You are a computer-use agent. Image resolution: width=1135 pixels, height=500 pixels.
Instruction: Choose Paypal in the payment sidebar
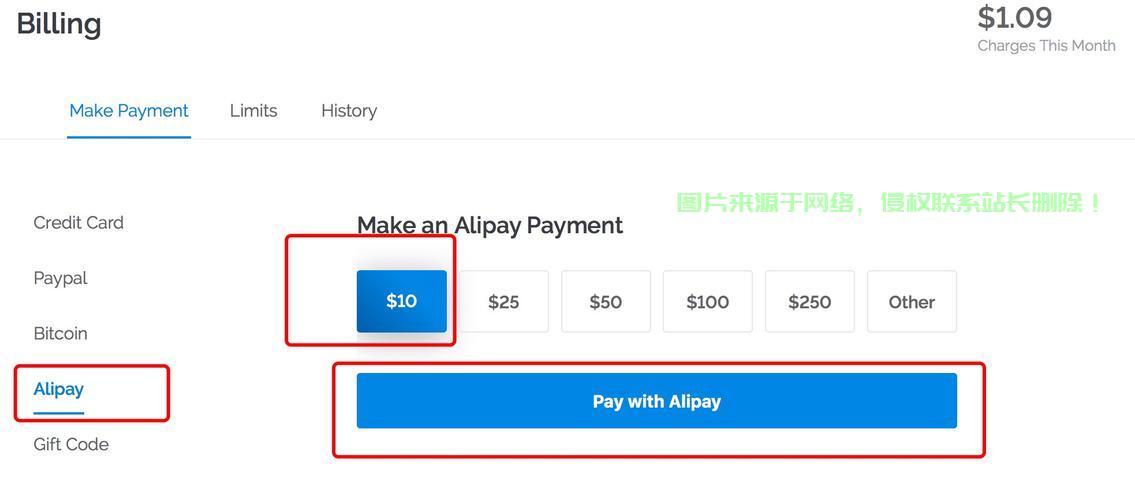coord(60,278)
